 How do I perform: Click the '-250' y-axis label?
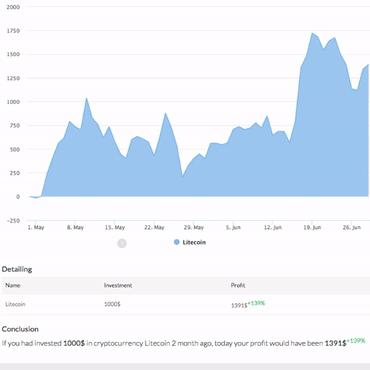click(x=13, y=221)
